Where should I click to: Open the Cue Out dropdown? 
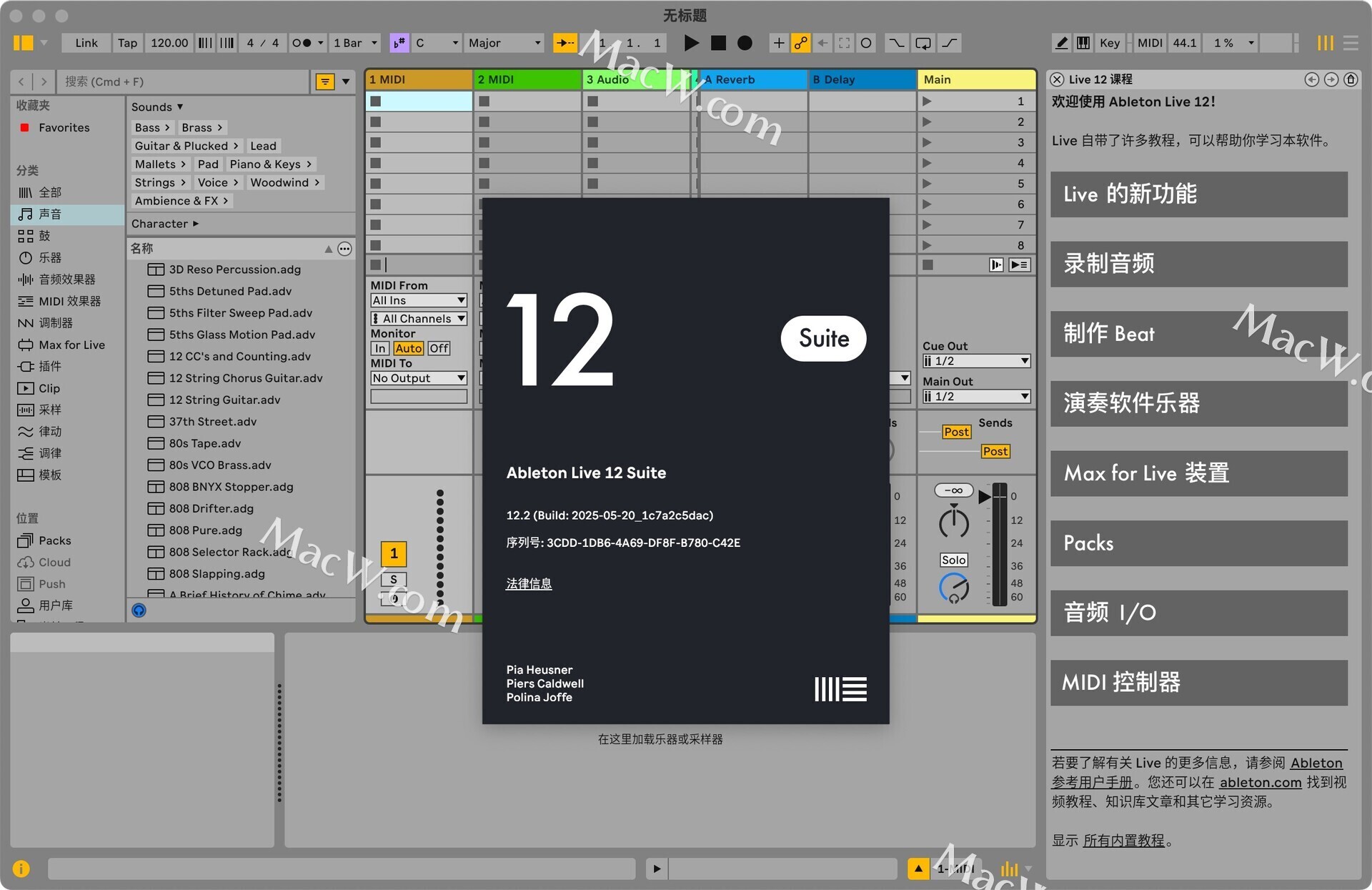[976, 361]
